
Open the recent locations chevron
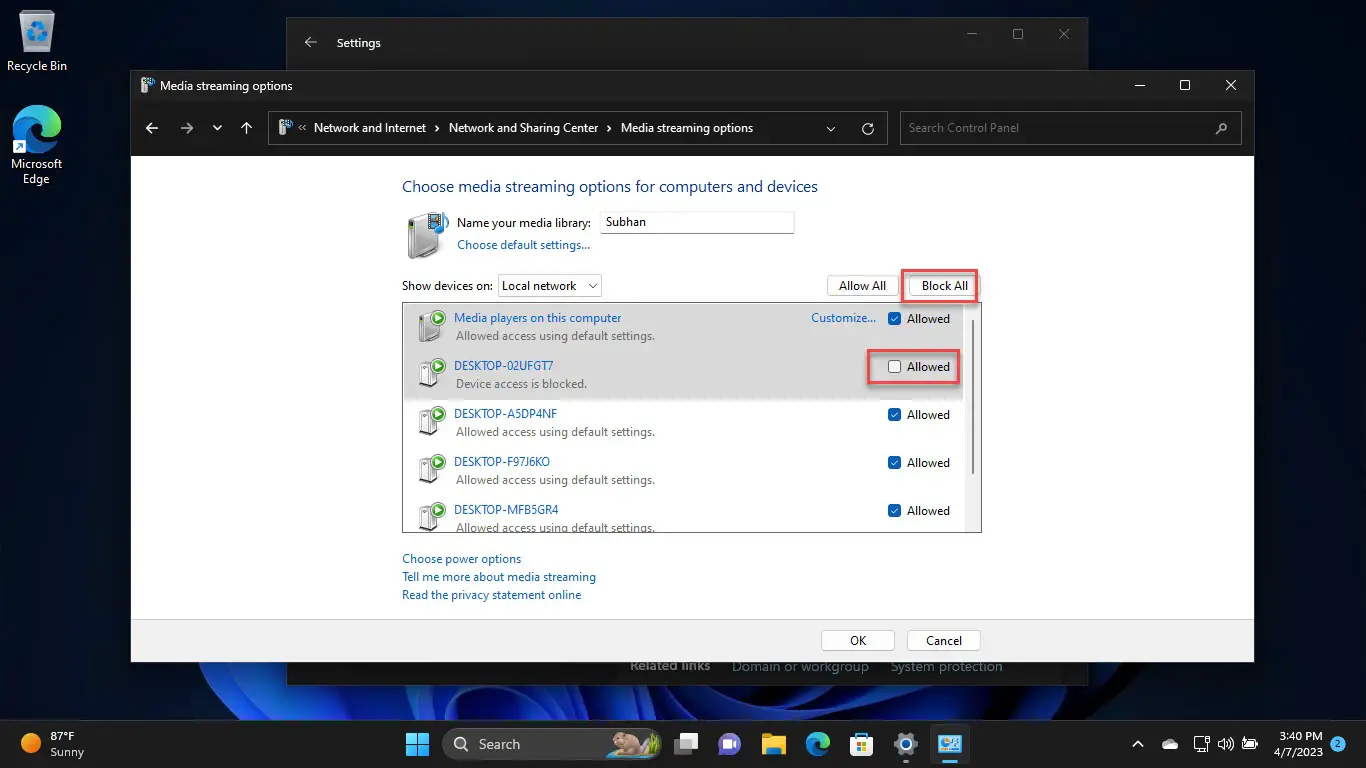click(x=217, y=128)
